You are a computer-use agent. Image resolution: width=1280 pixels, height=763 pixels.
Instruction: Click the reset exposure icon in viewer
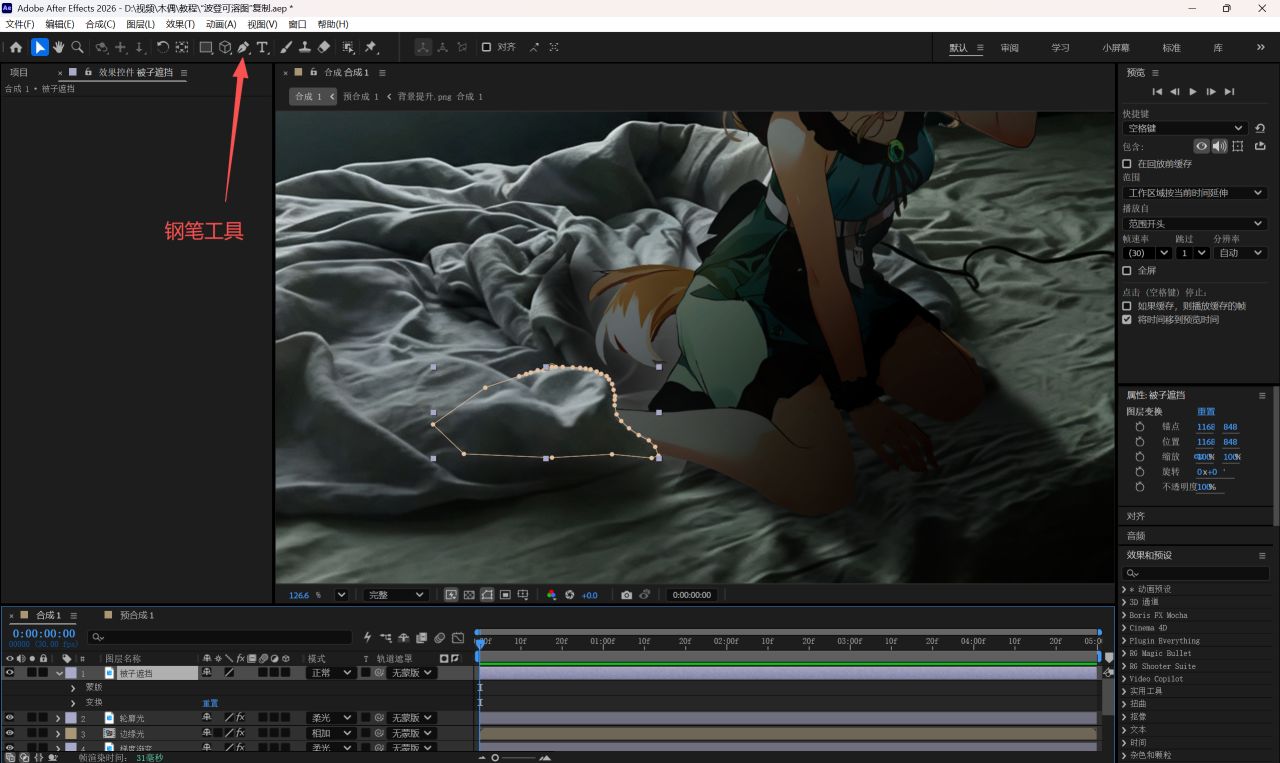pos(570,595)
